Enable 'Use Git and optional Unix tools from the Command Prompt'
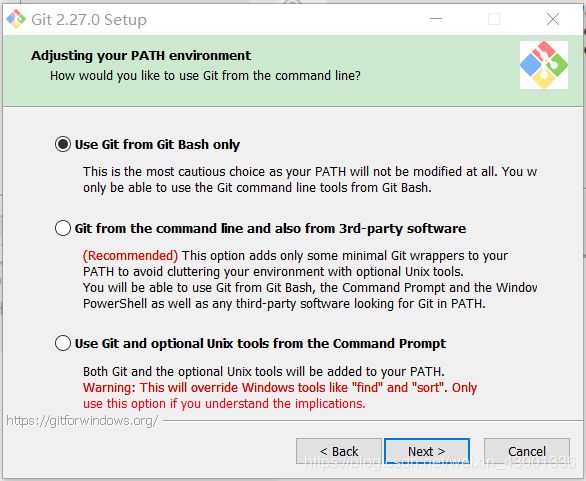The image size is (586, 481). [x=63, y=343]
